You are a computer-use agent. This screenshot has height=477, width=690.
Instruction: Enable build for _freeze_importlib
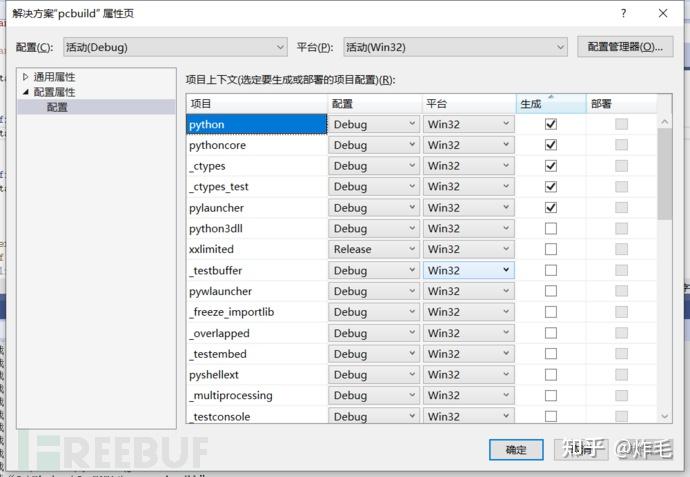[x=551, y=312]
